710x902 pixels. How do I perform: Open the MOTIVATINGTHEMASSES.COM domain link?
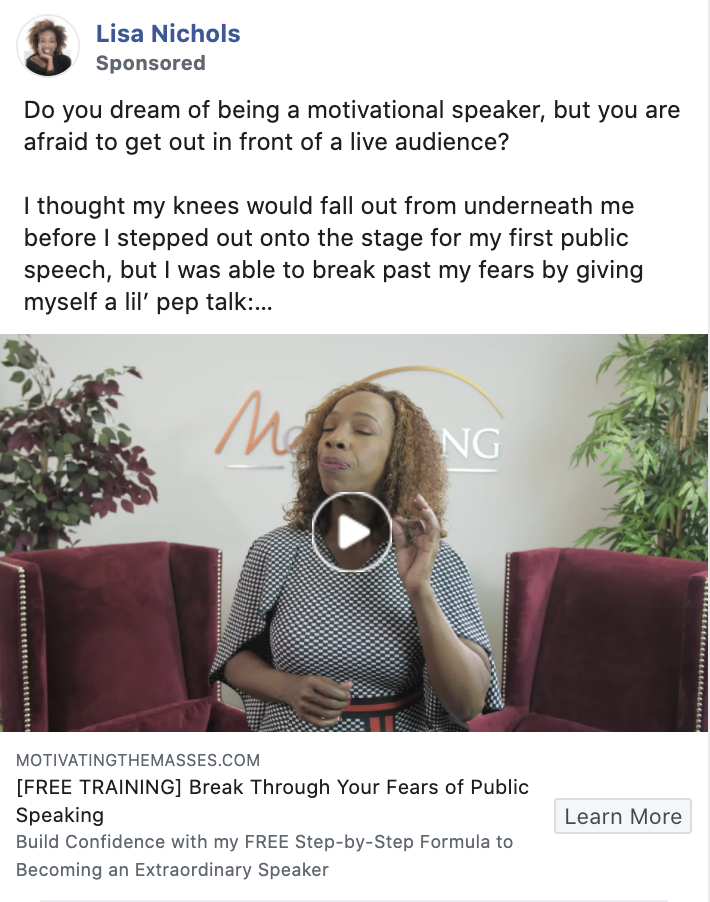pos(138,760)
